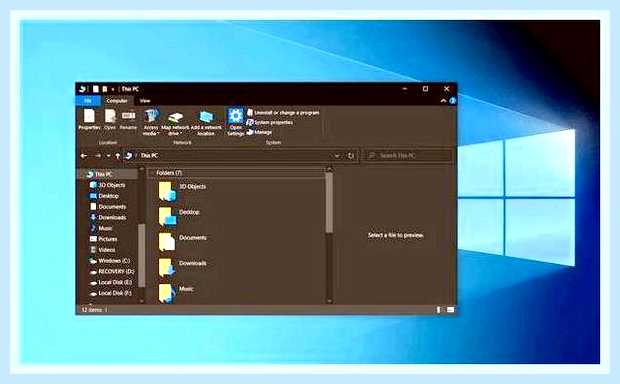Choose Add a network location
The image size is (620, 384).
click(206, 123)
